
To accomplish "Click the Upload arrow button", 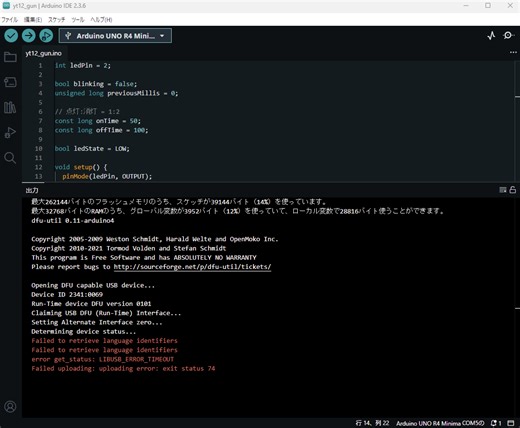I will pyautogui.click(x=29, y=36).
